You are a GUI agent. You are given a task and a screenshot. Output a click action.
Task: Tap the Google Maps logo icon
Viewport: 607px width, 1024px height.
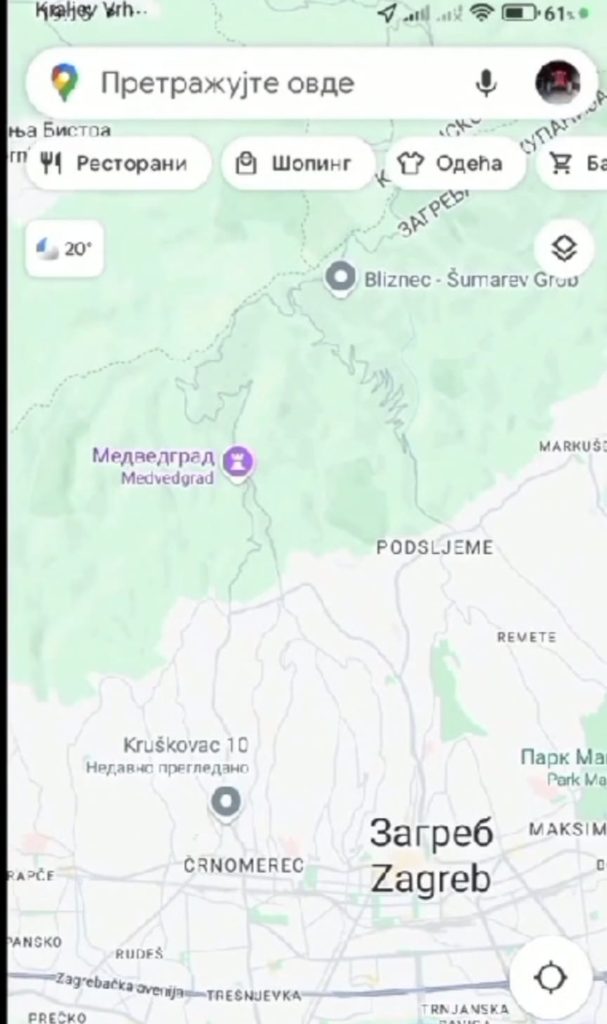[64, 82]
